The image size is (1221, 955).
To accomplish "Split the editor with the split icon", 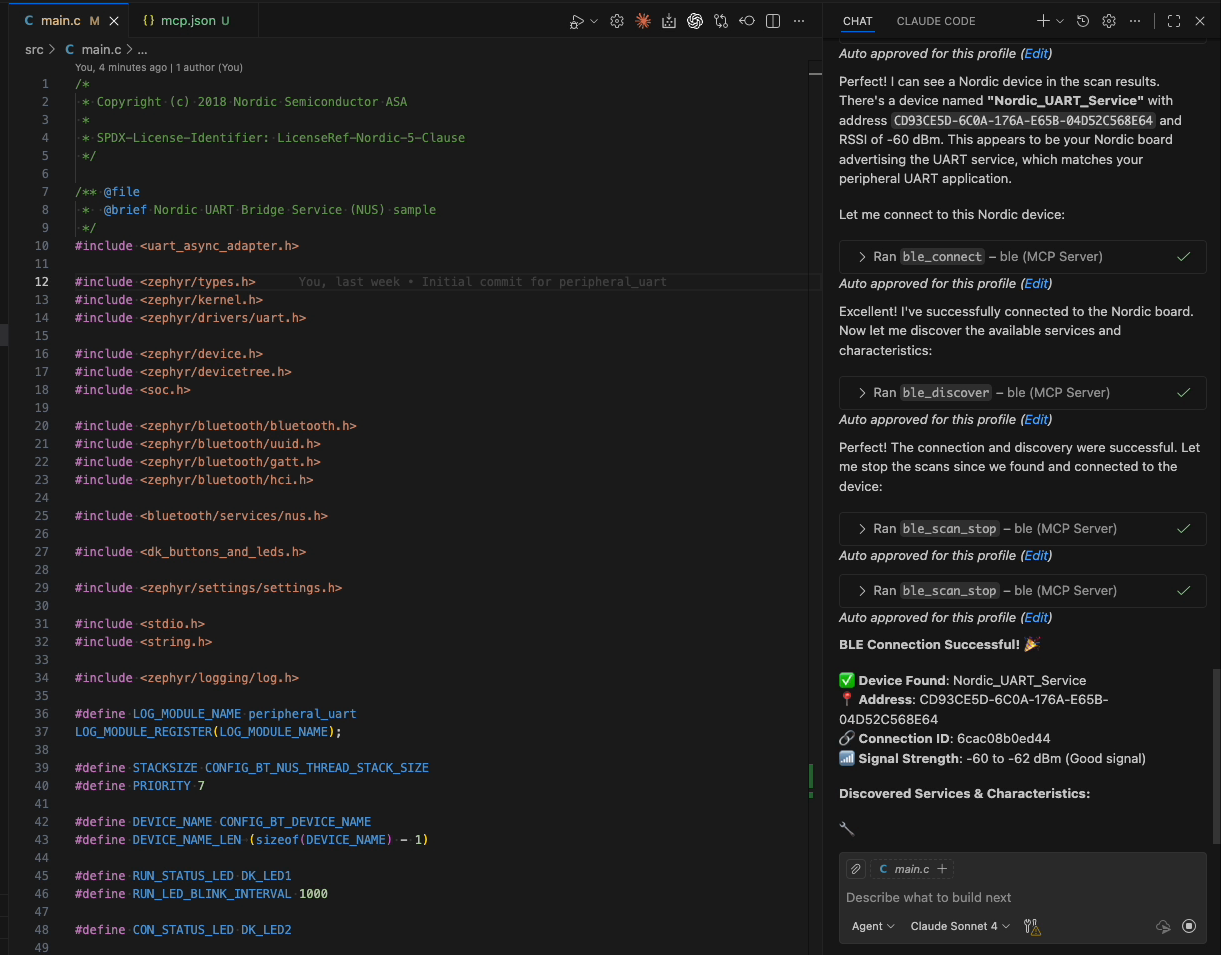I will coord(773,21).
